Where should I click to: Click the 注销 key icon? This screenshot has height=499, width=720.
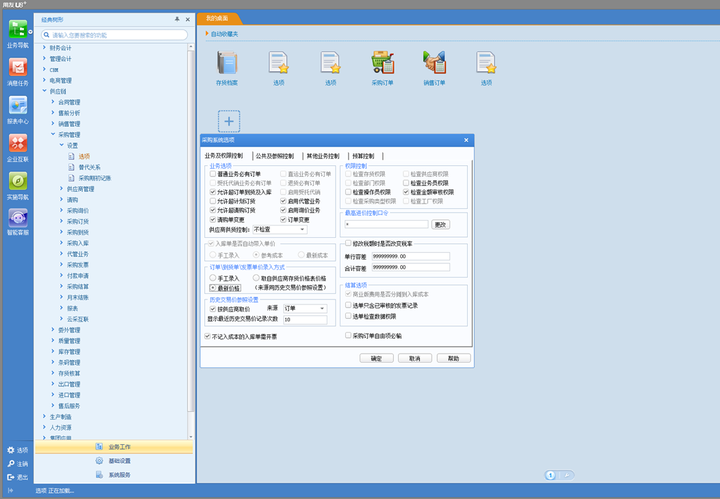pyautogui.click(x=11, y=464)
